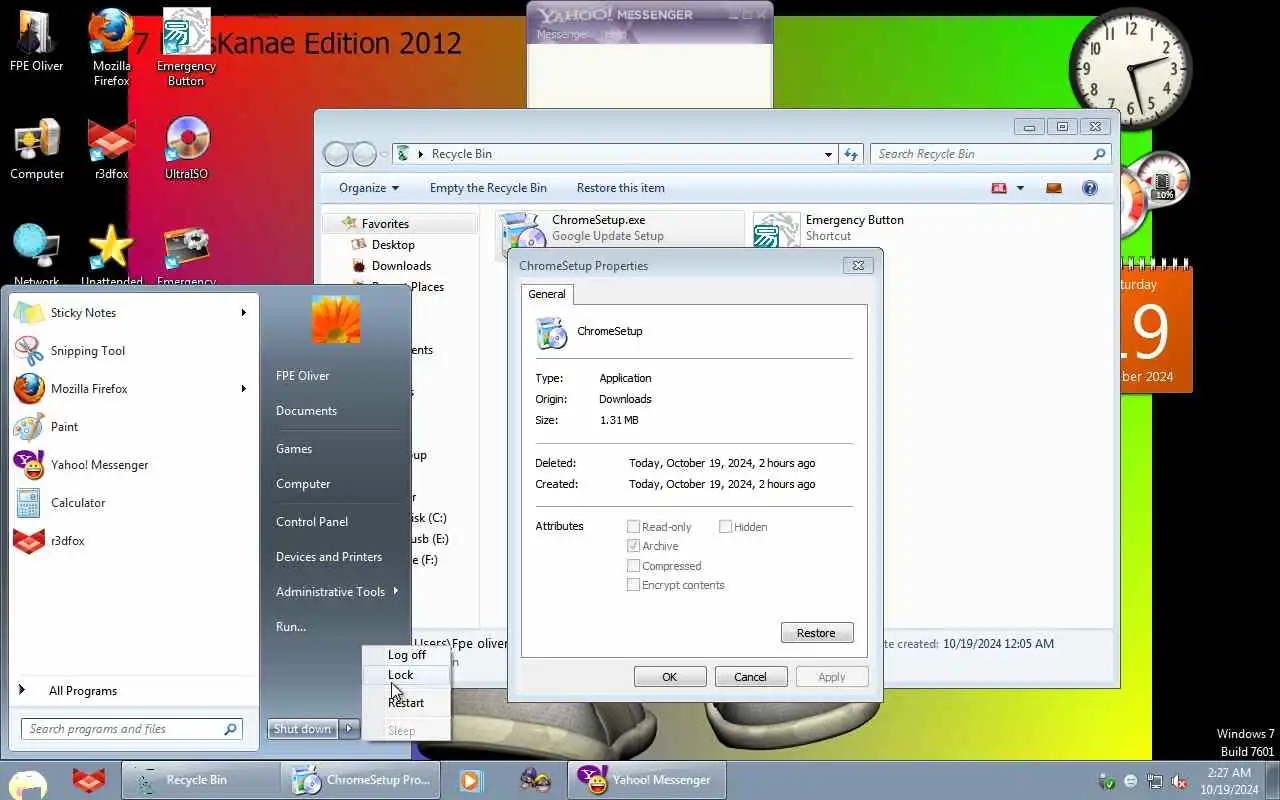The height and width of the screenshot is (800, 1280).
Task: Launch Calculator from Start menu
Action: point(131,503)
